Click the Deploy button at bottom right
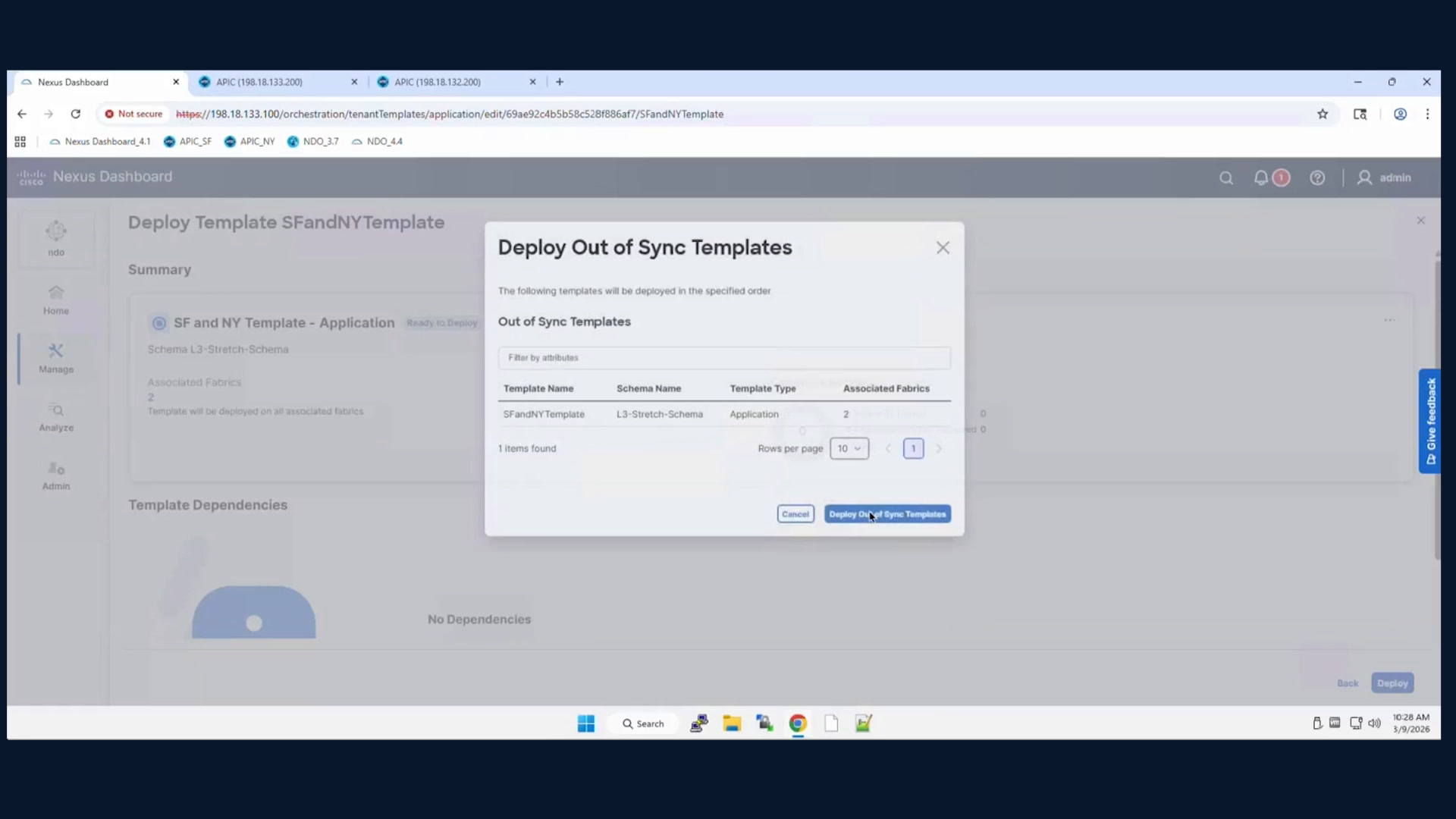 point(1392,683)
